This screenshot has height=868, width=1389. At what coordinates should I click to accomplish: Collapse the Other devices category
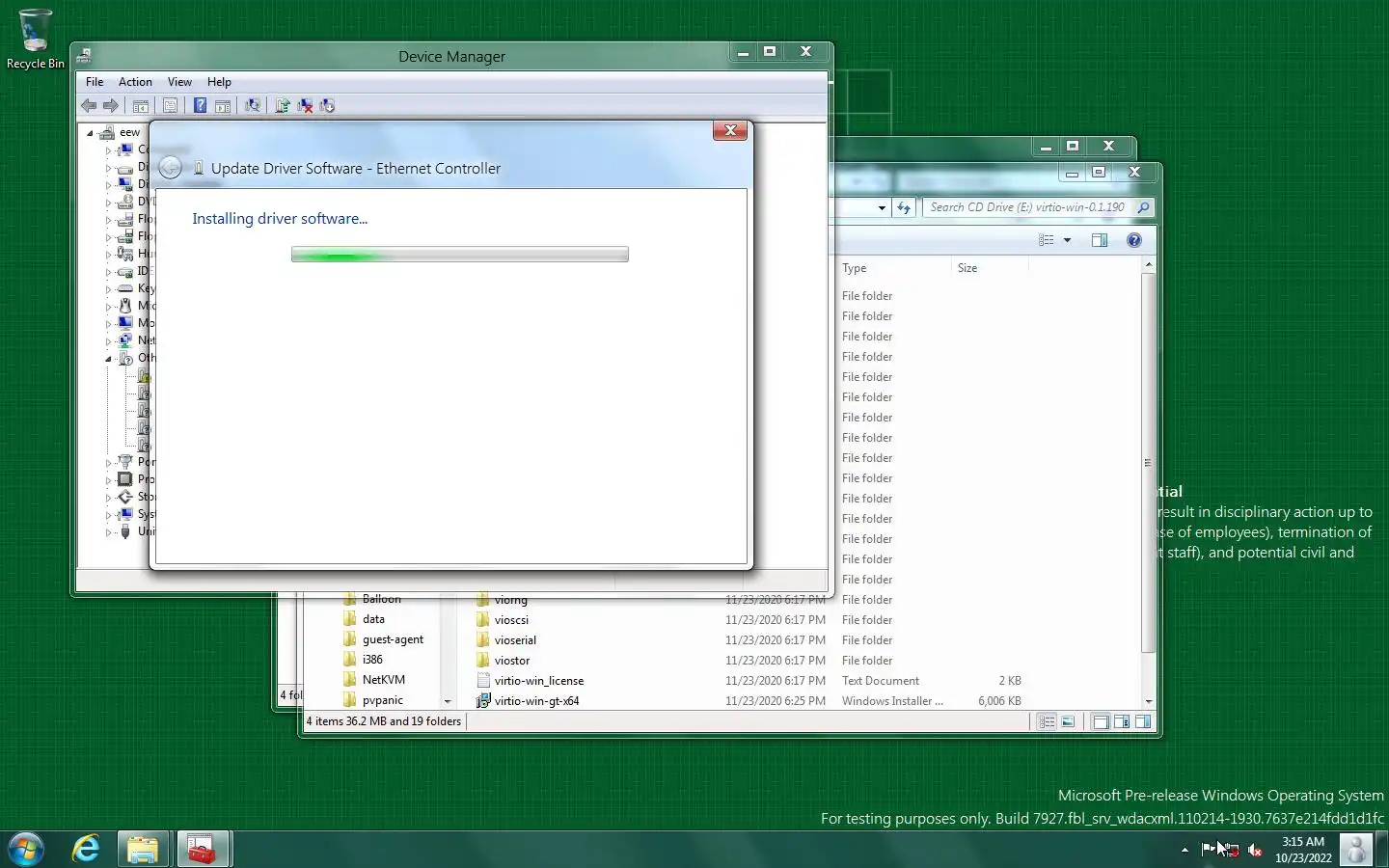(108, 358)
